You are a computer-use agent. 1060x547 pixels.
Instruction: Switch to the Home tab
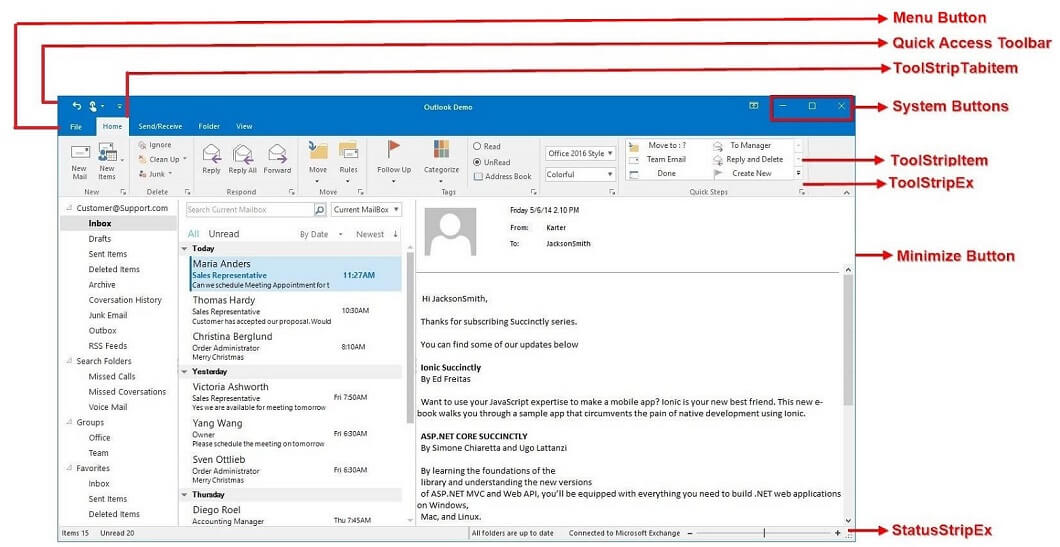[x=112, y=126]
